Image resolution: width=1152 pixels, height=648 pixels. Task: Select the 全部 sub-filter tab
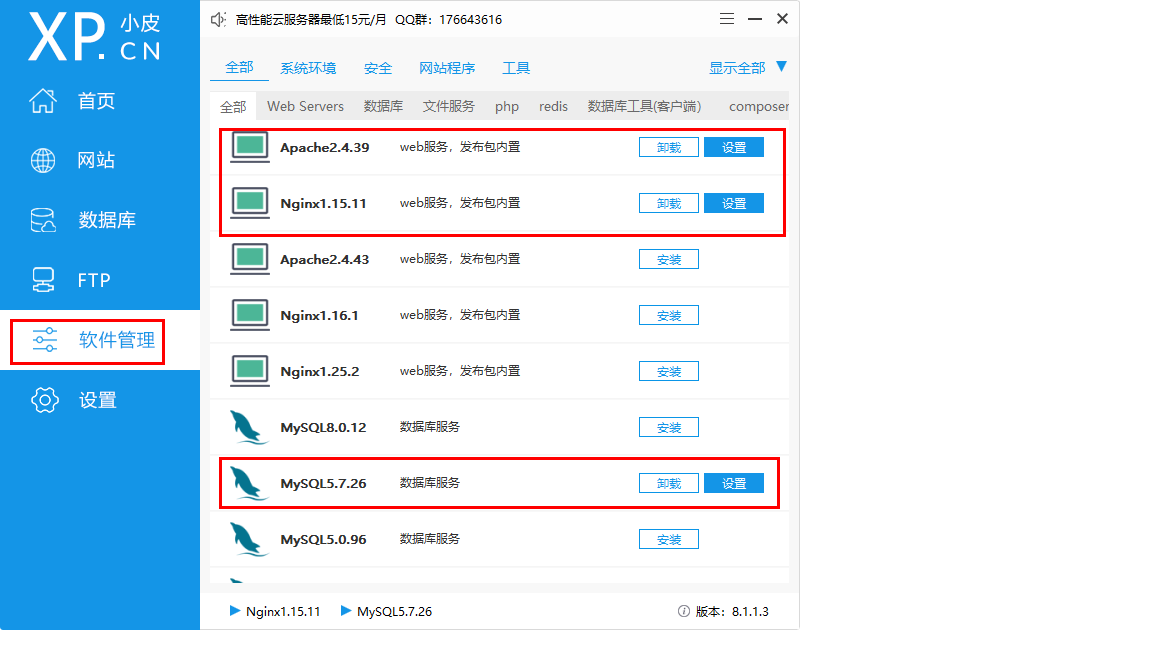point(233,107)
